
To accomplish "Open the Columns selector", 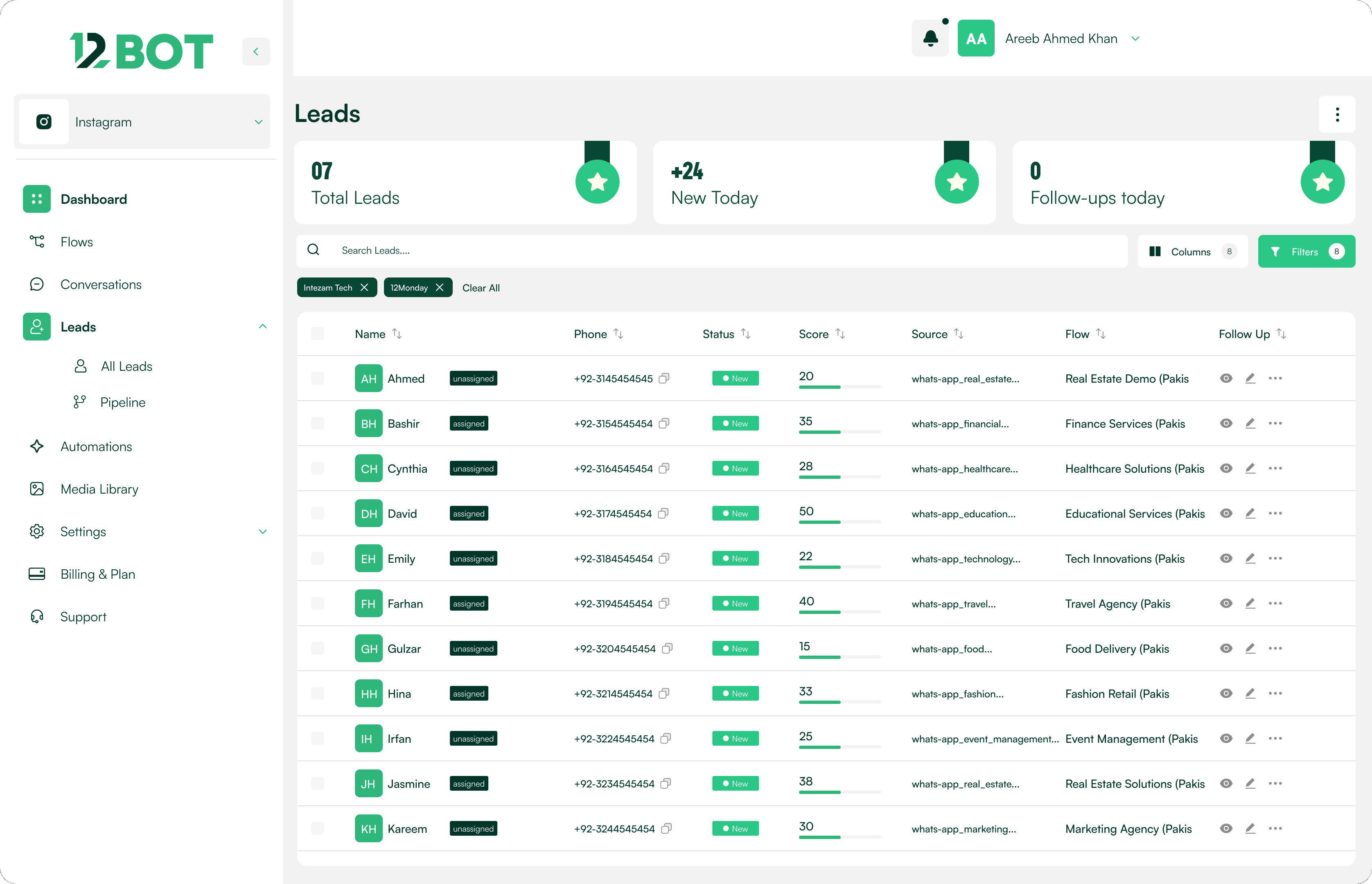I will click(x=1193, y=251).
